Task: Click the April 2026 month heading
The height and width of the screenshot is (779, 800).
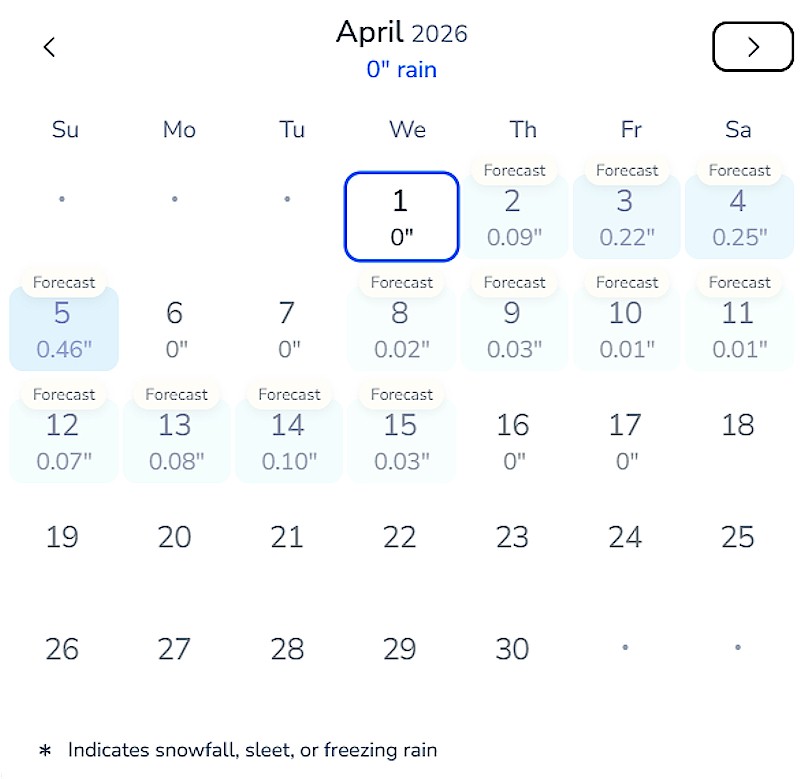Action: [401, 33]
